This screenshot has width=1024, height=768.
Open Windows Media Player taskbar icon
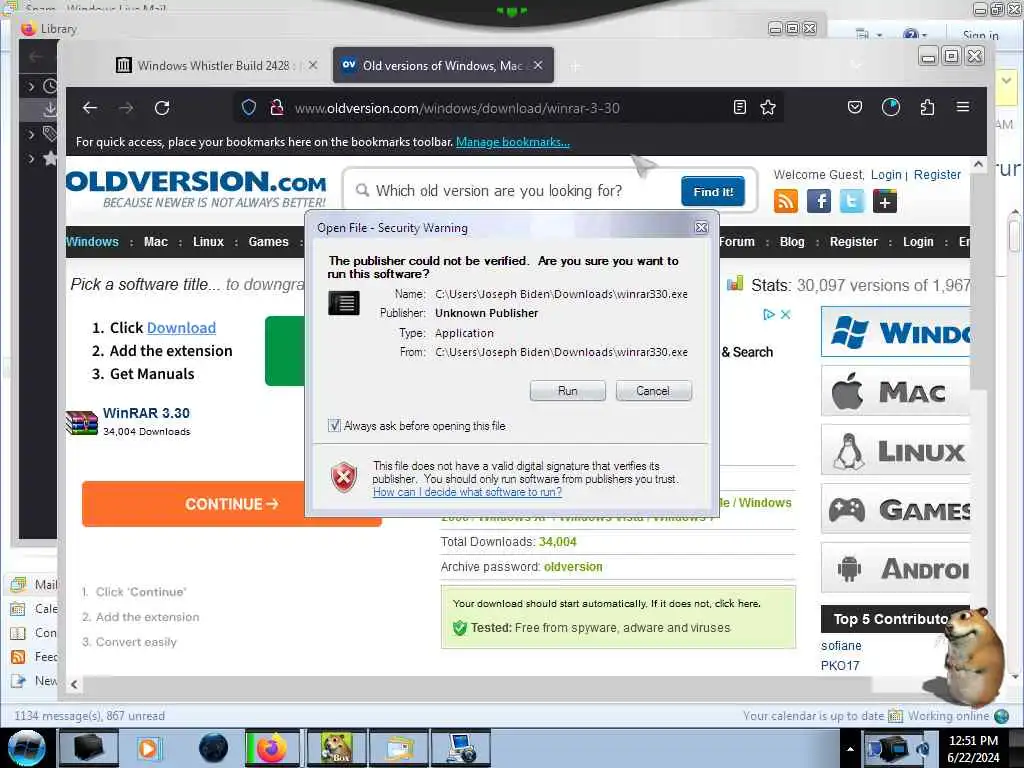coord(149,748)
